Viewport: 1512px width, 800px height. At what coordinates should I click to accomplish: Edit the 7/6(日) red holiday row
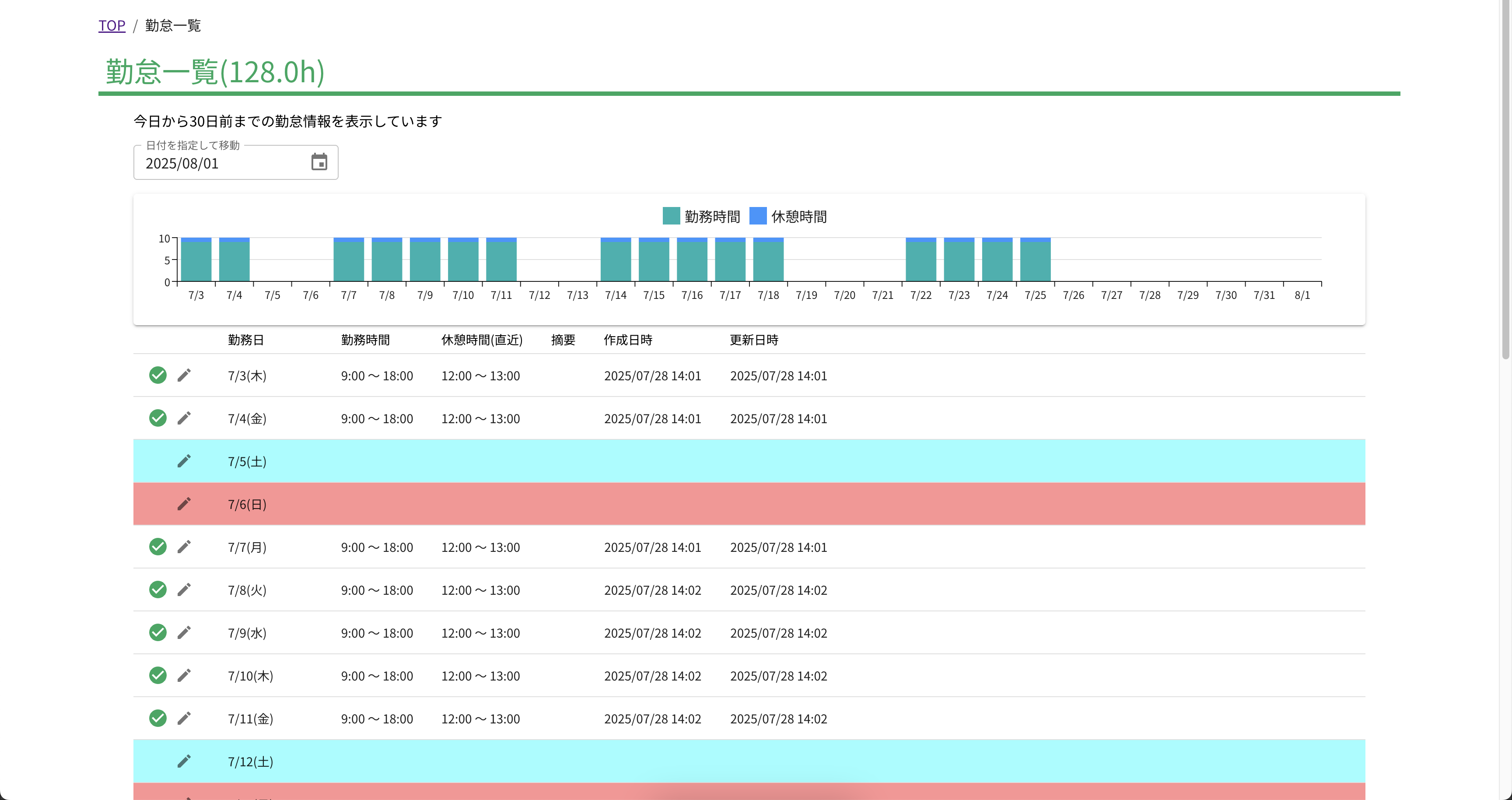coord(184,504)
